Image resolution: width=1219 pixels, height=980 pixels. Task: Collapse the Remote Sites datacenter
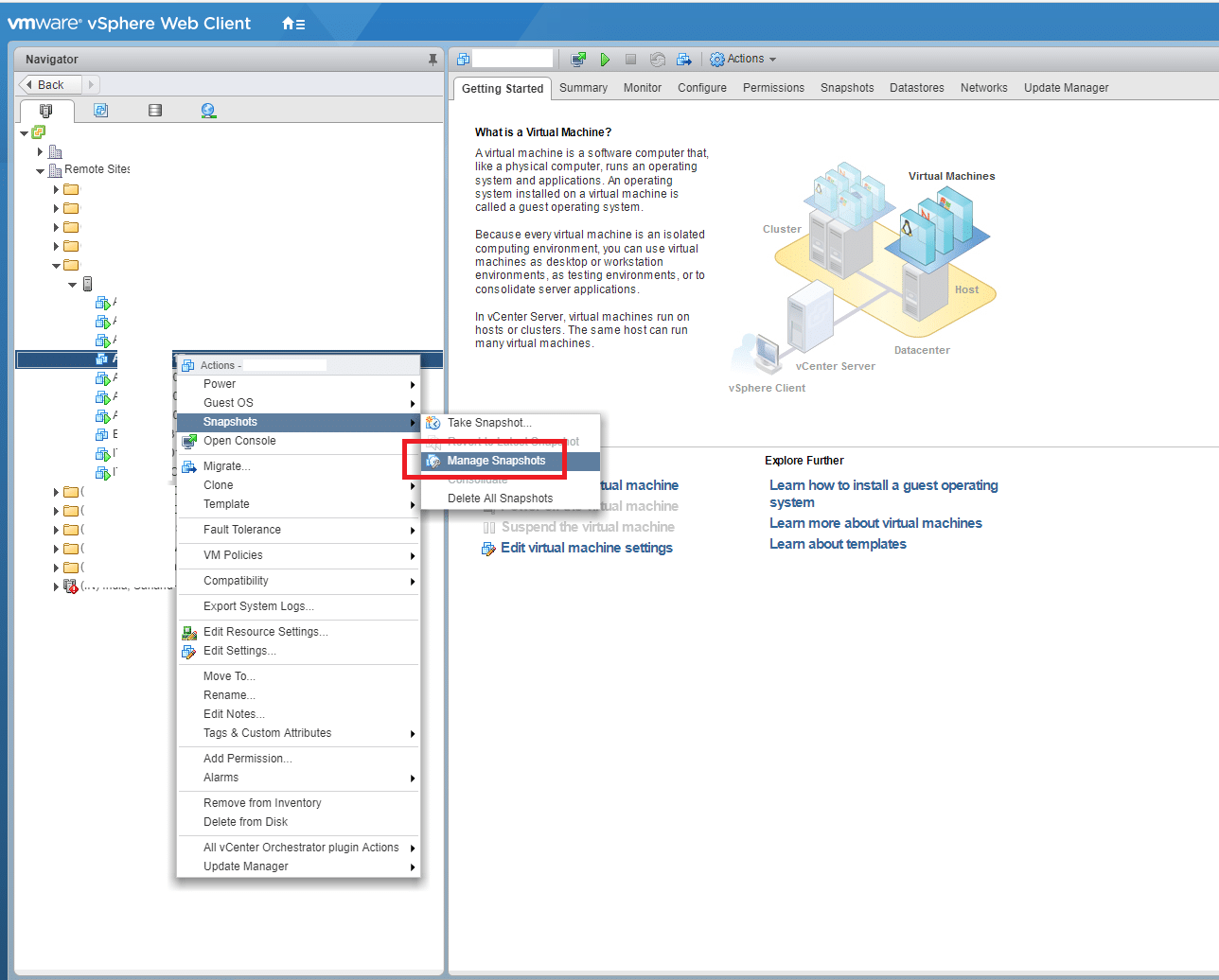[x=41, y=171]
